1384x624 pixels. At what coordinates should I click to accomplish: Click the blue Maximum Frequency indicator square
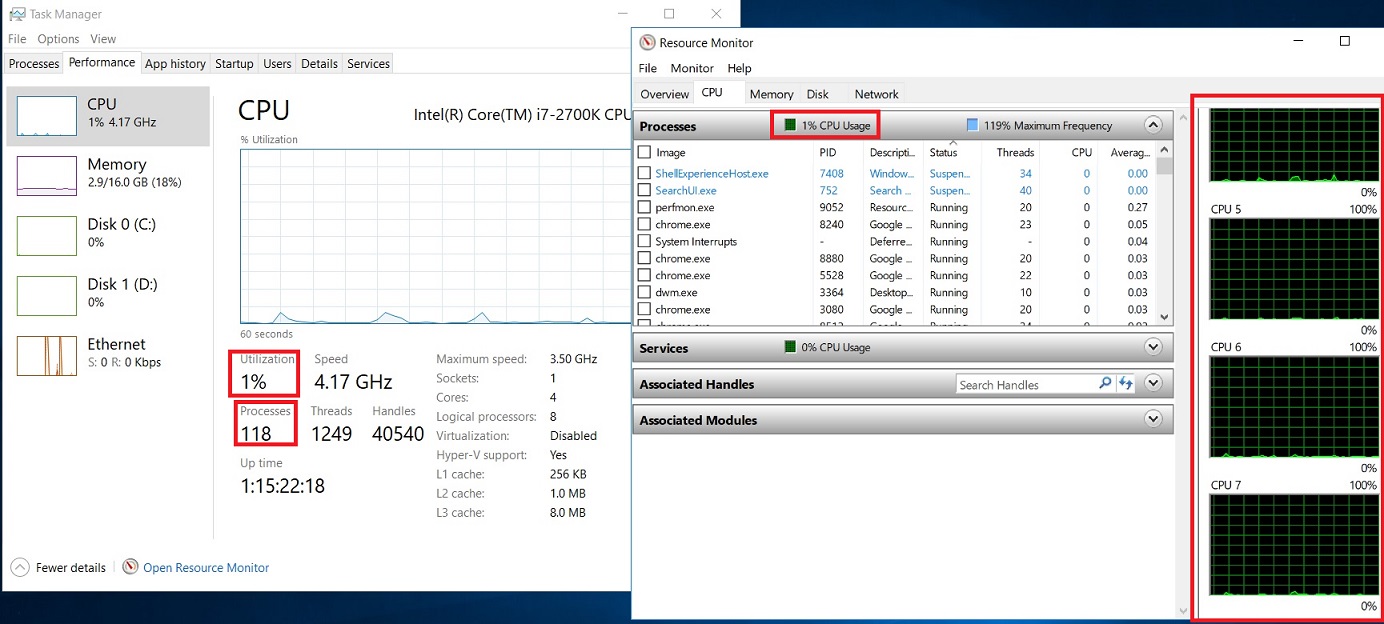(x=972, y=126)
